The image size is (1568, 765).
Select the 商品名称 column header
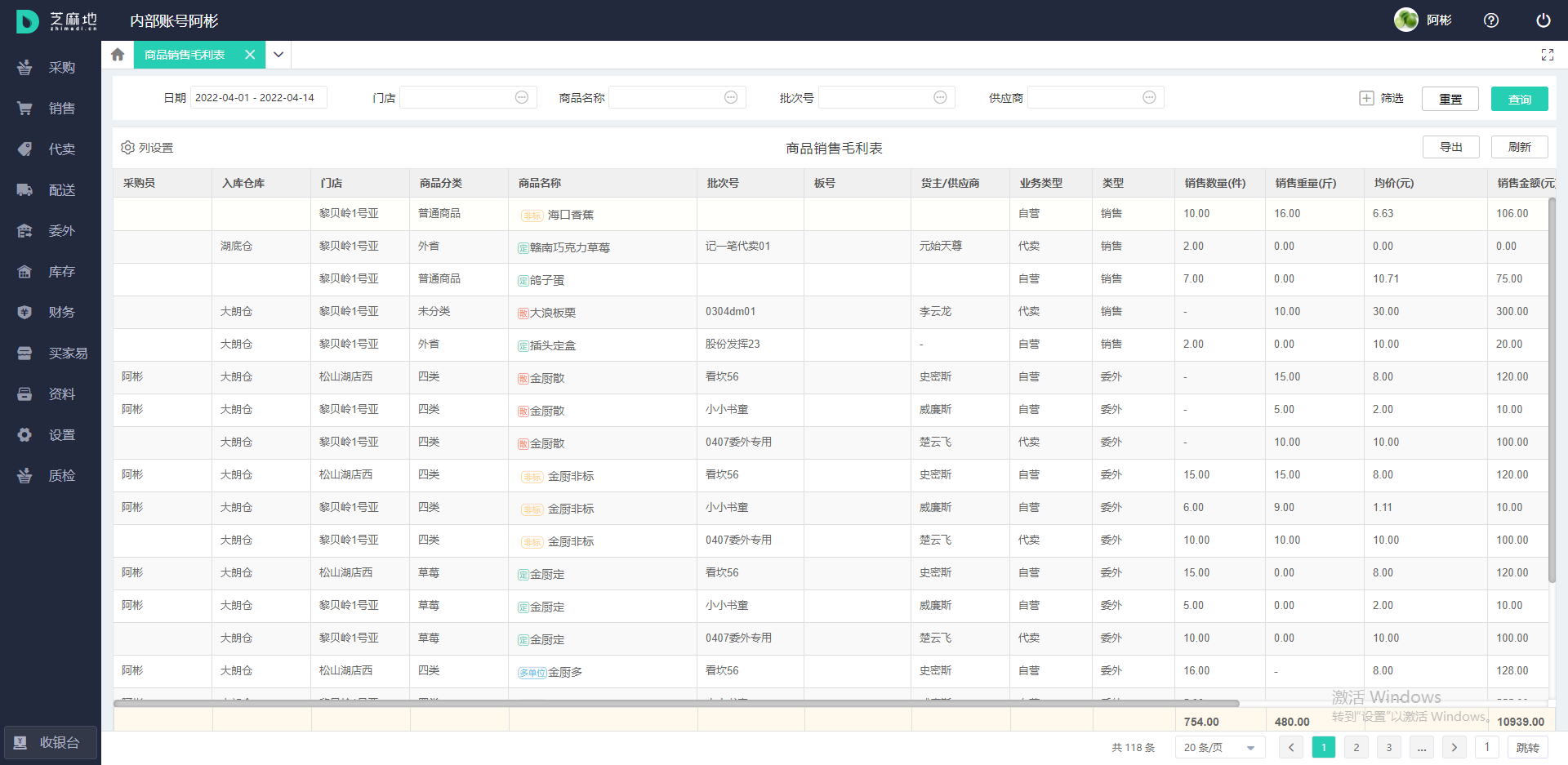pyautogui.click(x=602, y=183)
